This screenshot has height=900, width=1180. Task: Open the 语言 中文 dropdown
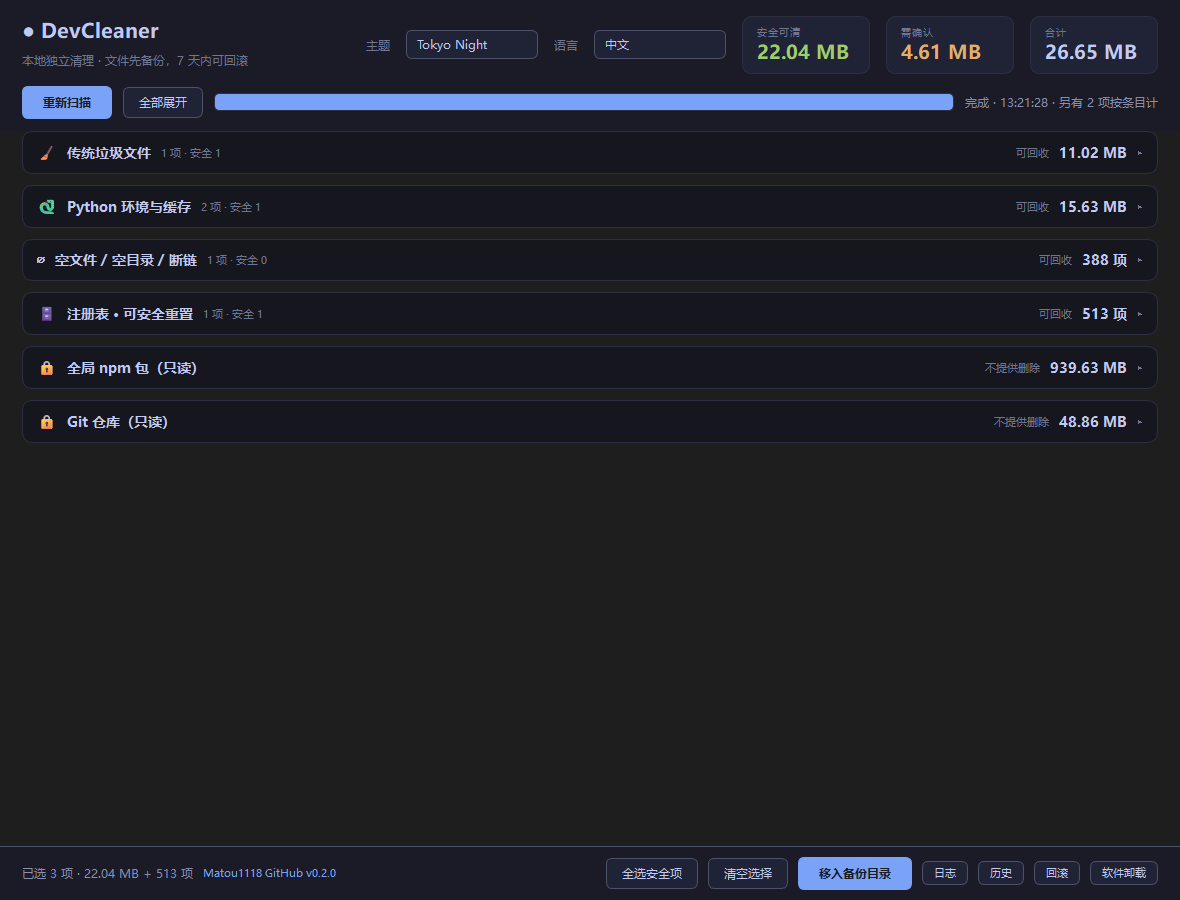[660, 44]
